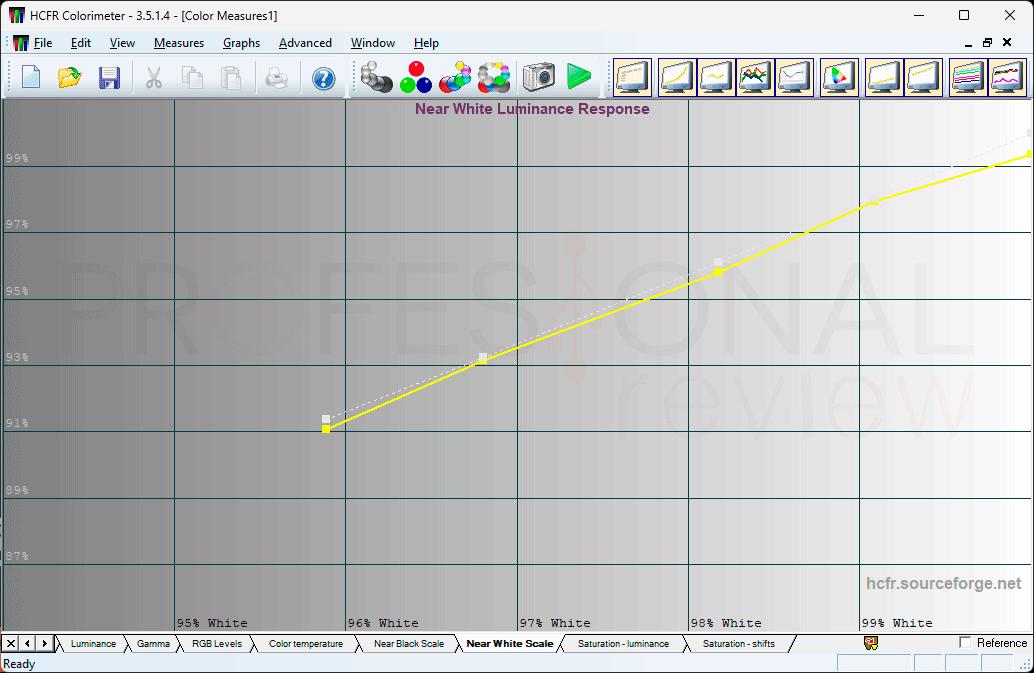Click yellow data point at 98% White
The image size is (1034, 673).
click(718, 272)
